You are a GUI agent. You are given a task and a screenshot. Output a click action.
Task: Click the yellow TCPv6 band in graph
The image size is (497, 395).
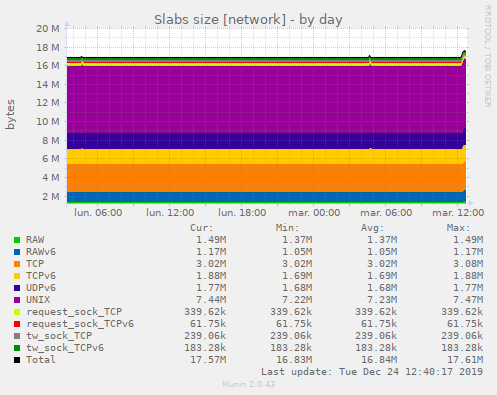click(266, 156)
